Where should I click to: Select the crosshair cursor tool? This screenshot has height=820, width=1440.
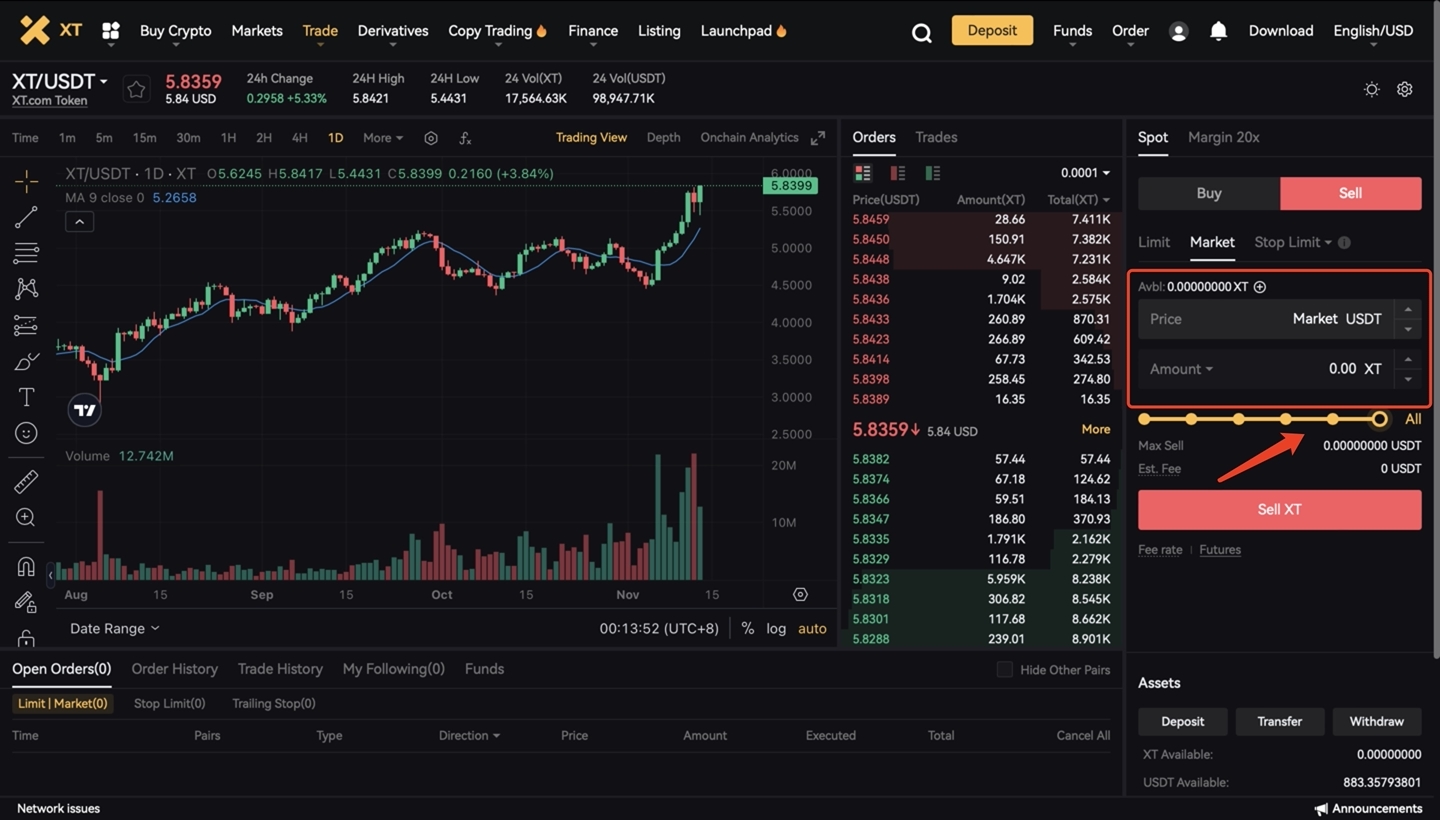(x=26, y=180)
